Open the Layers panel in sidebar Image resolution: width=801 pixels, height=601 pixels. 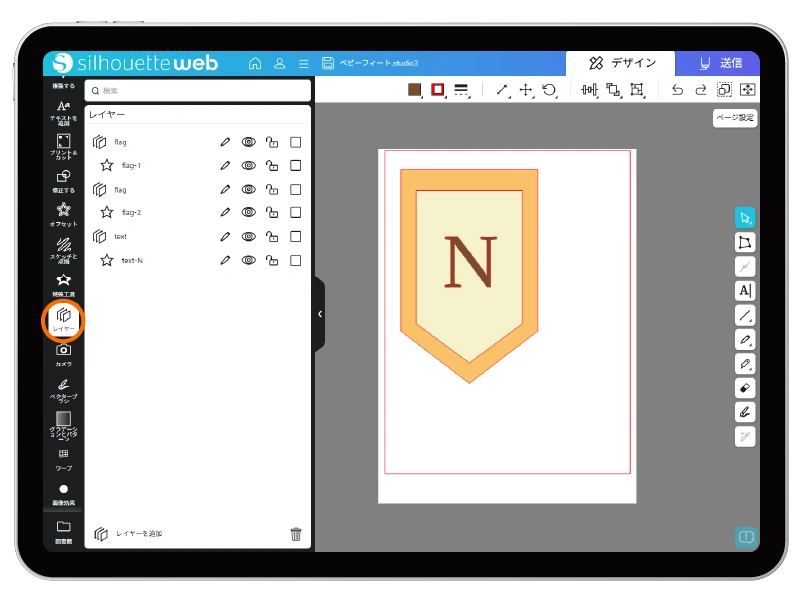tap(63, 319)
